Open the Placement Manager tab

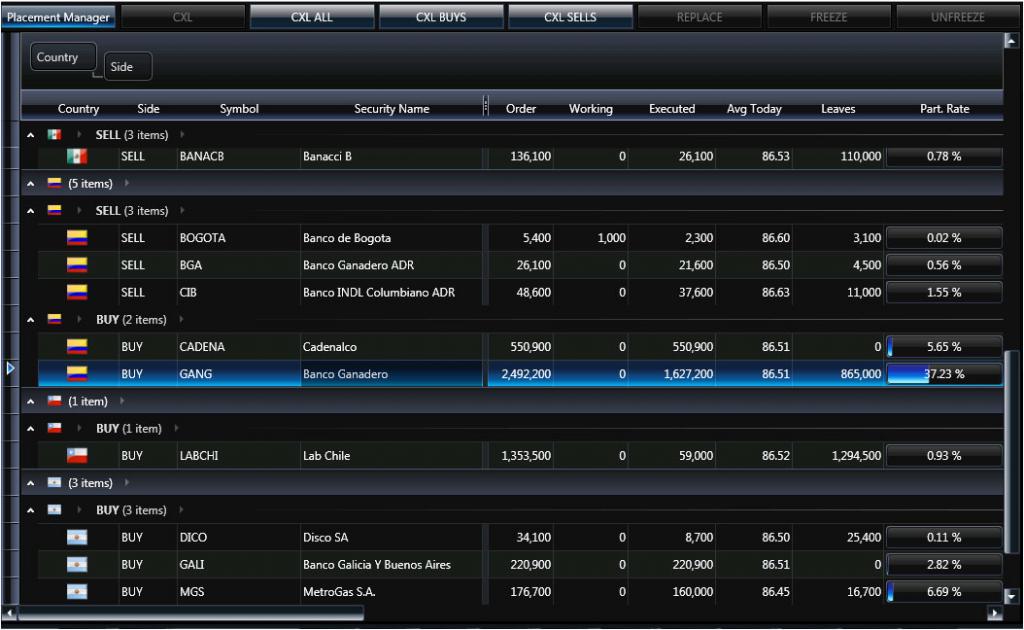tap(59, 17)
